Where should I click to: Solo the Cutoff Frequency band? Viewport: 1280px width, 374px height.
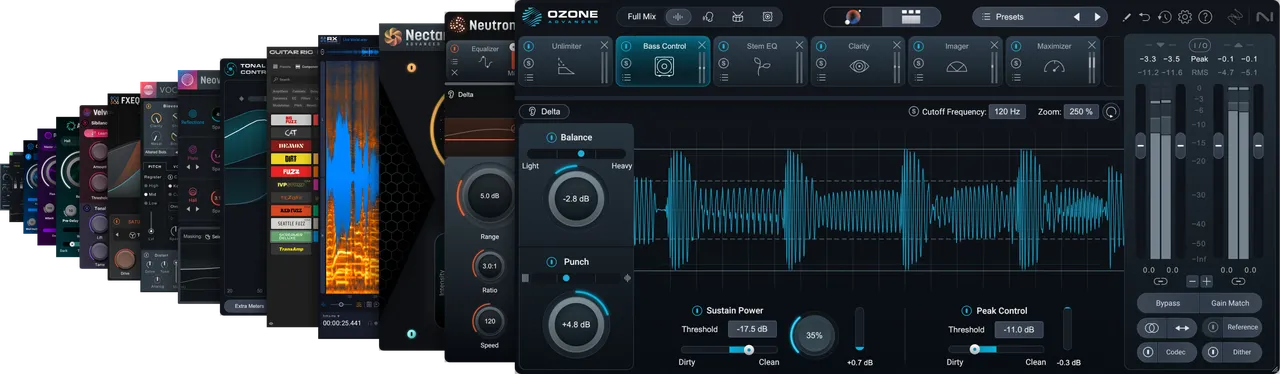tap(913, 112)
